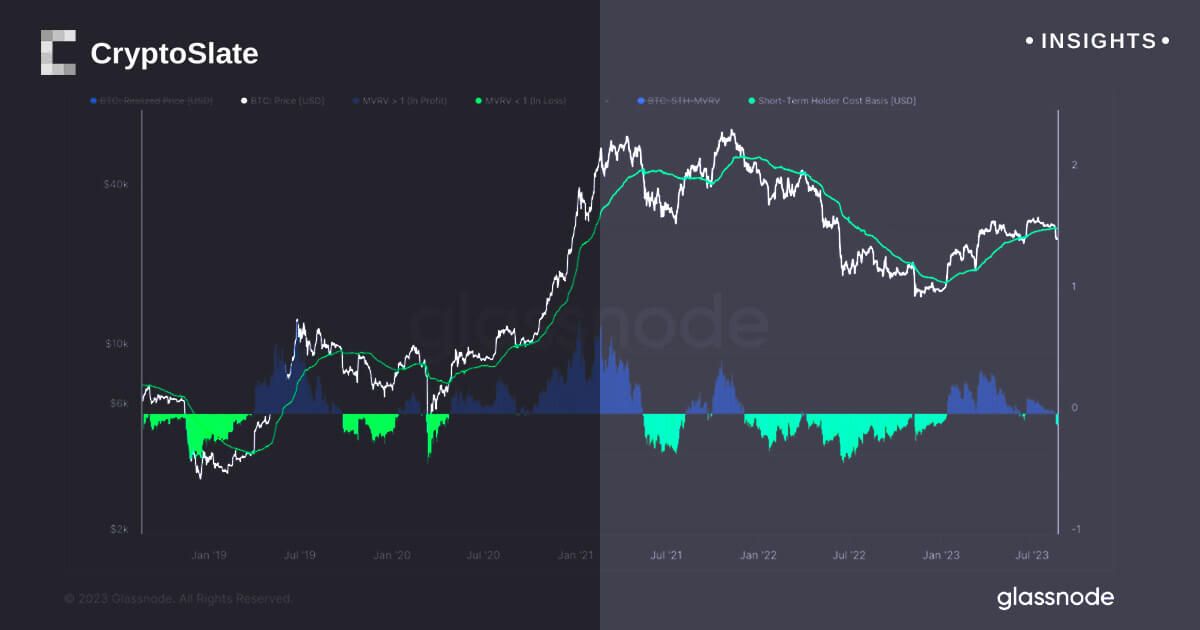Viewport: 1200px width, 630px height.
Task: Click the CryptoSlate logo icon
Action: 58,52
